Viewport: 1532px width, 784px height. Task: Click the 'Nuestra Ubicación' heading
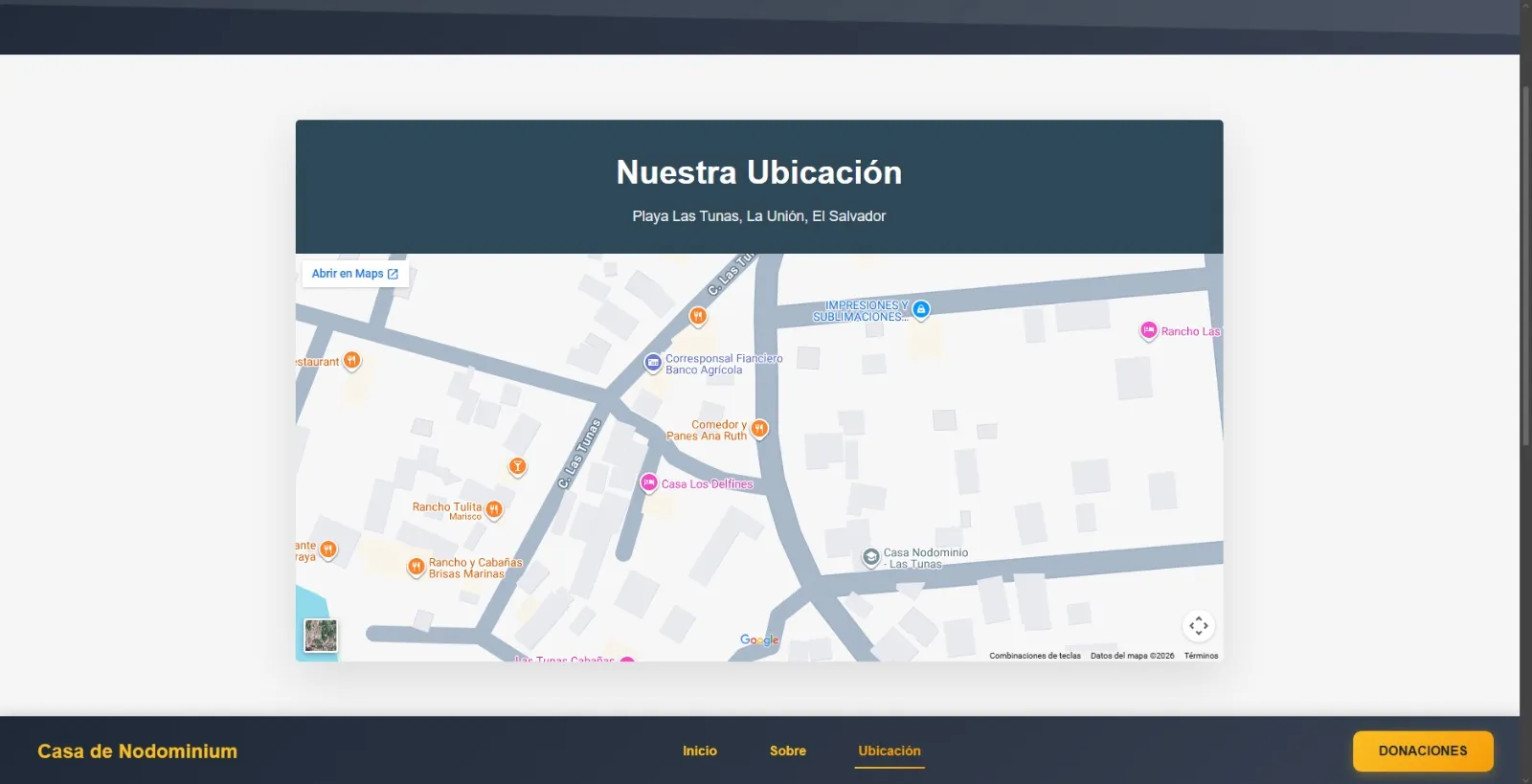[x=759, y=172]
